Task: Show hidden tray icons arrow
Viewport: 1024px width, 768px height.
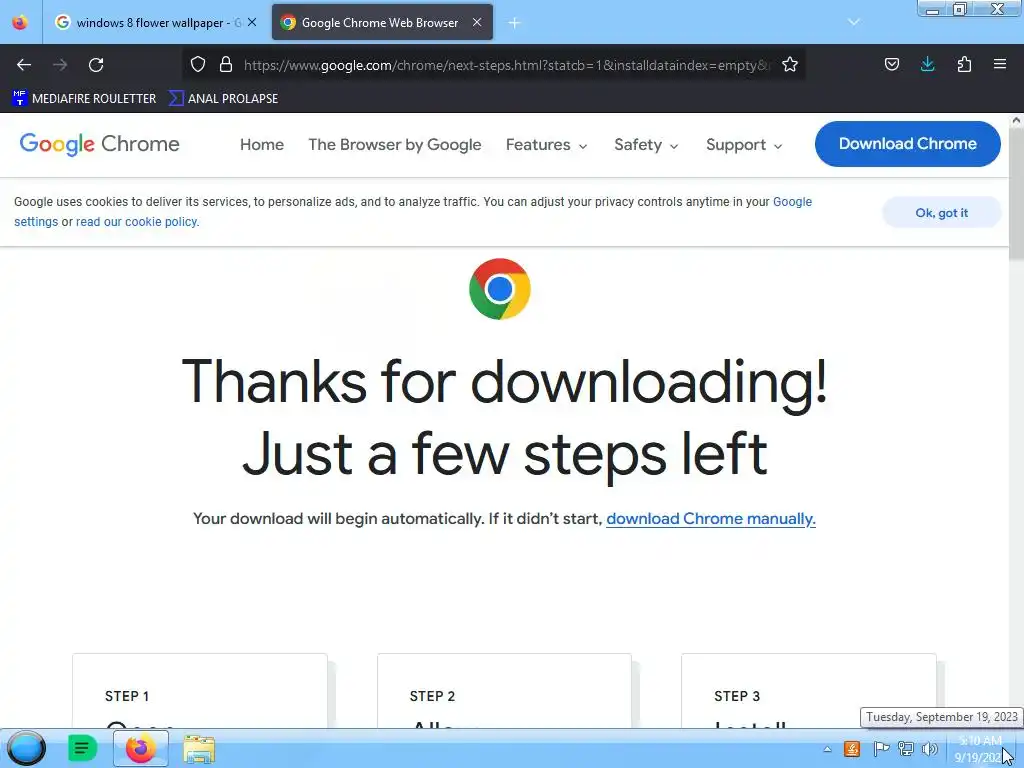Action: pyautogui.click(x=827, y=749)
